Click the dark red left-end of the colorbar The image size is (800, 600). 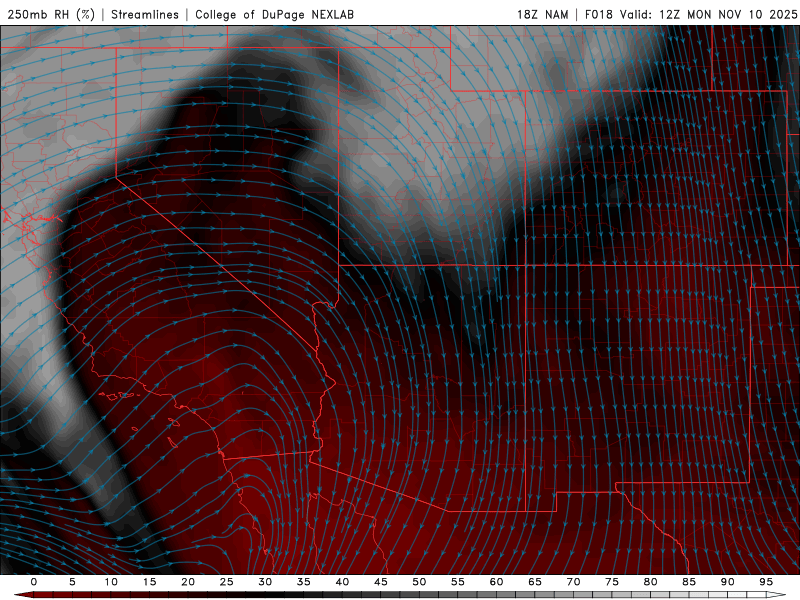[x=23, y=595]
